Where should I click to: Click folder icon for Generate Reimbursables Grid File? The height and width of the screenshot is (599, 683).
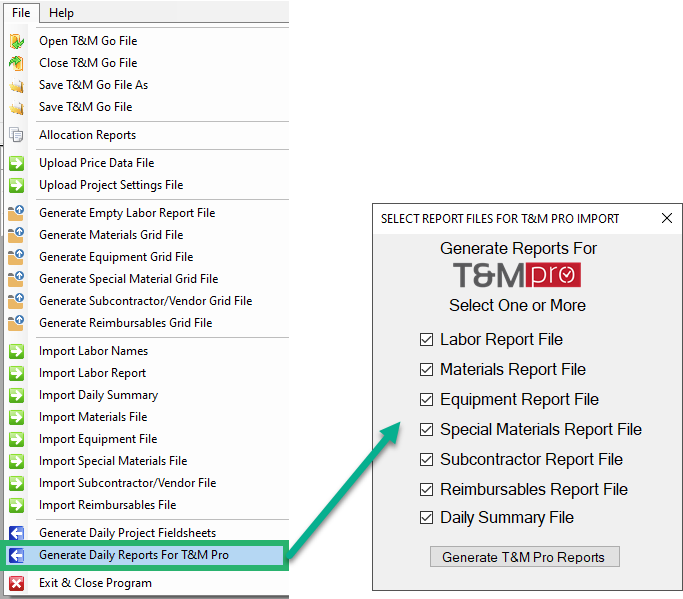17,323
